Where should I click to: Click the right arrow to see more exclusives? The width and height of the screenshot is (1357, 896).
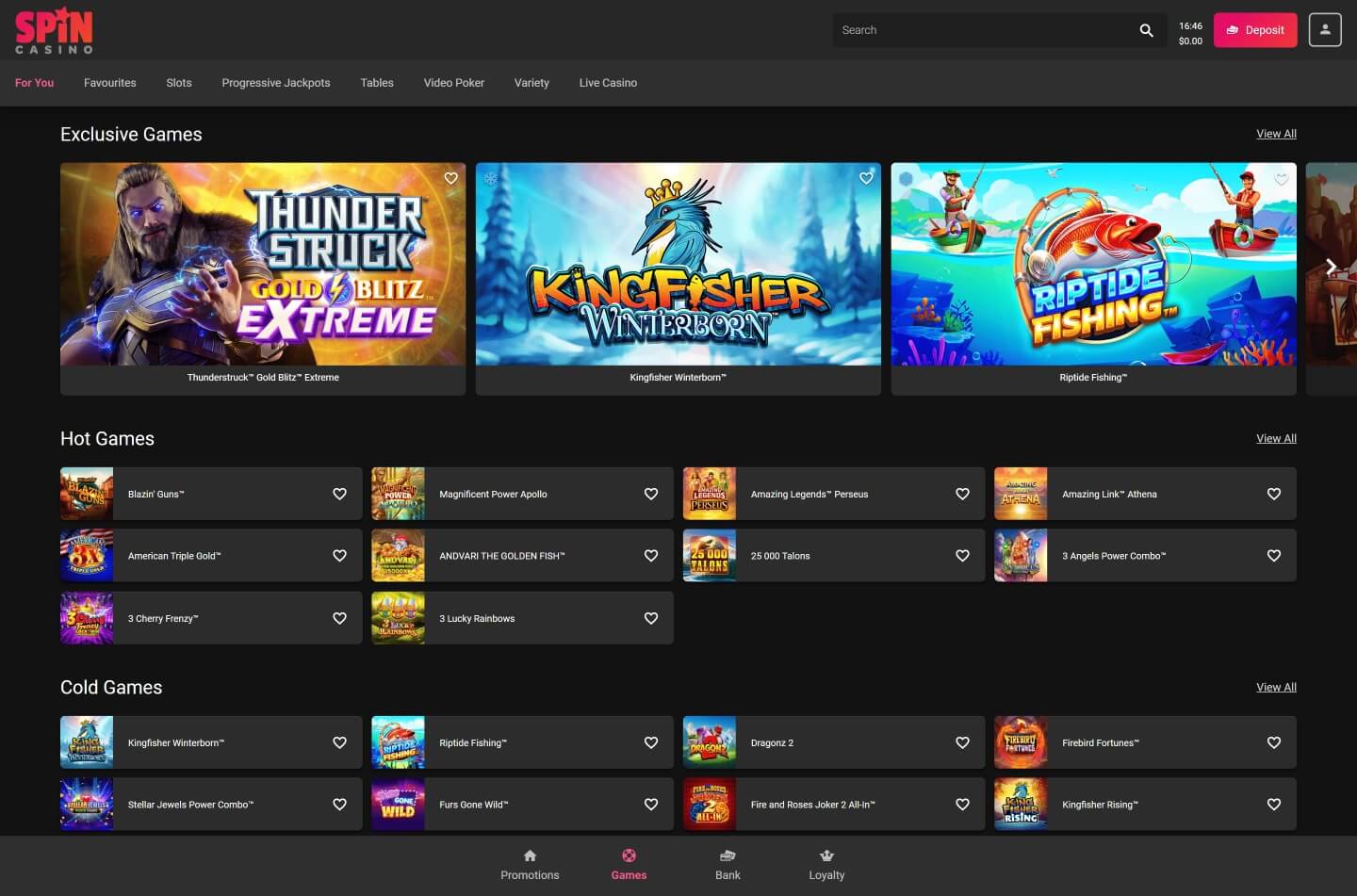coord(1332,266)
